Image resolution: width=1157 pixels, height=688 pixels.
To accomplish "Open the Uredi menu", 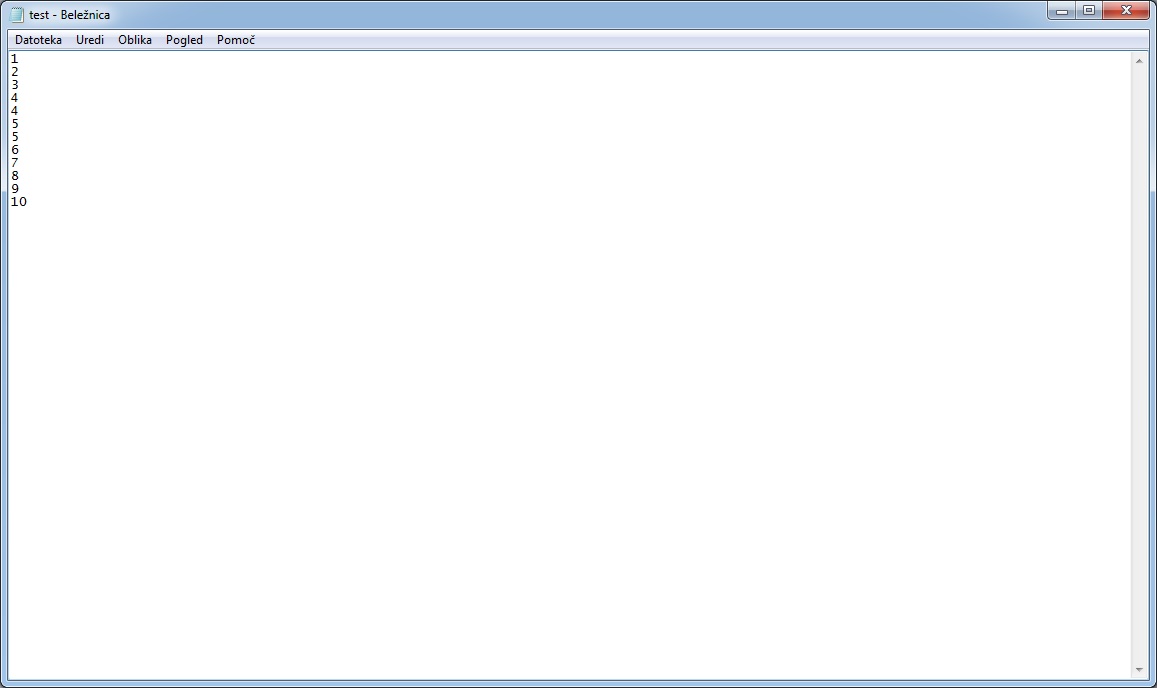I will [90, 40].
